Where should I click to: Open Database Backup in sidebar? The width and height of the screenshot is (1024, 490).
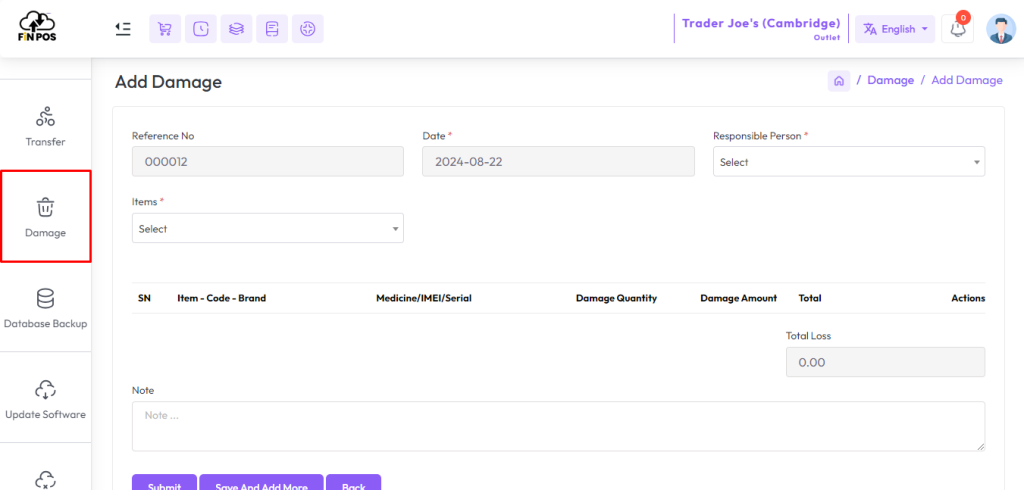(45, 308)
